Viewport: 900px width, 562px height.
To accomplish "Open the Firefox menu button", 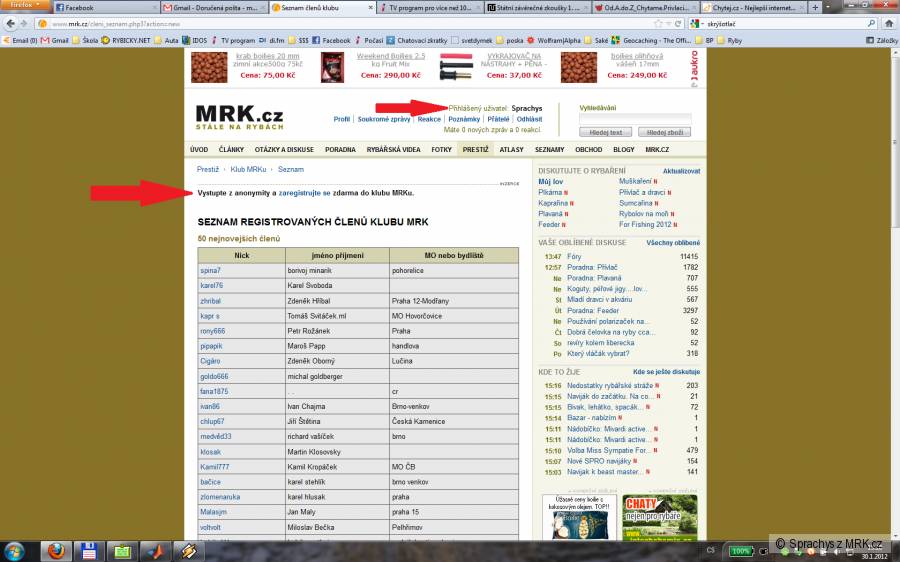I will pyautogui.click(x=25, y=5).
